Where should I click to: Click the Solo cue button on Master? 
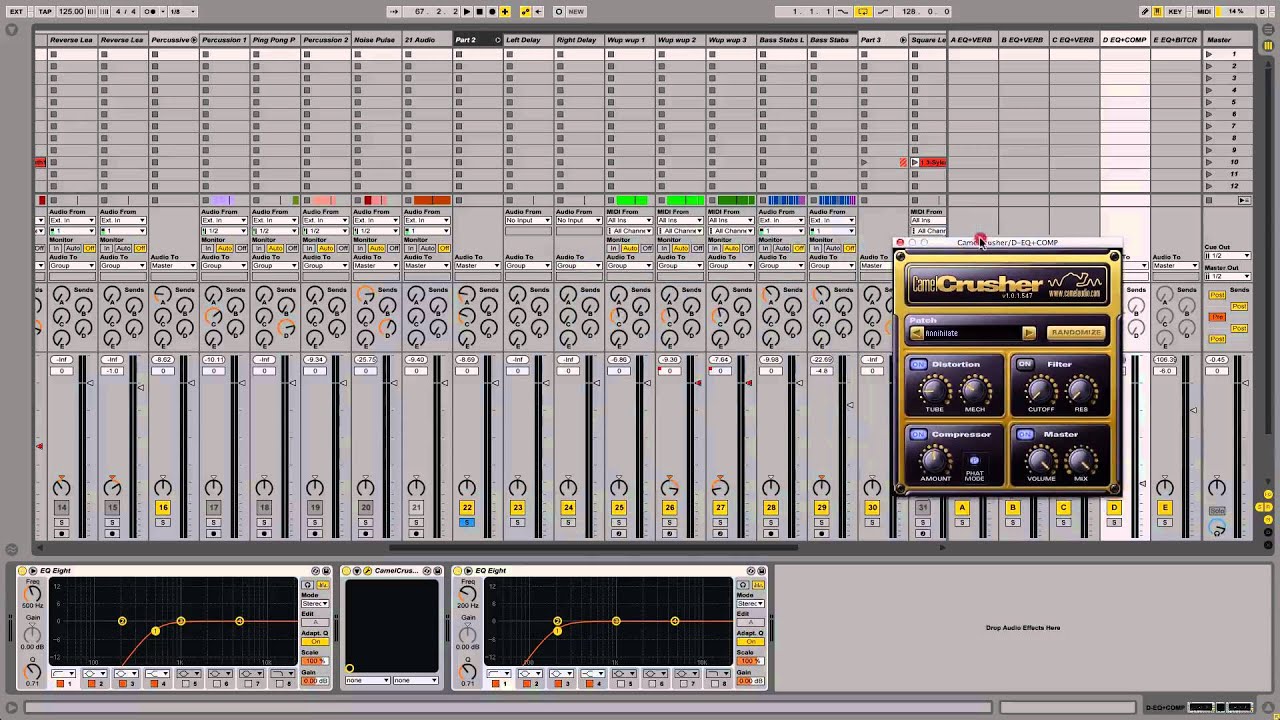pyautogui.click(x=1217, y=511)
